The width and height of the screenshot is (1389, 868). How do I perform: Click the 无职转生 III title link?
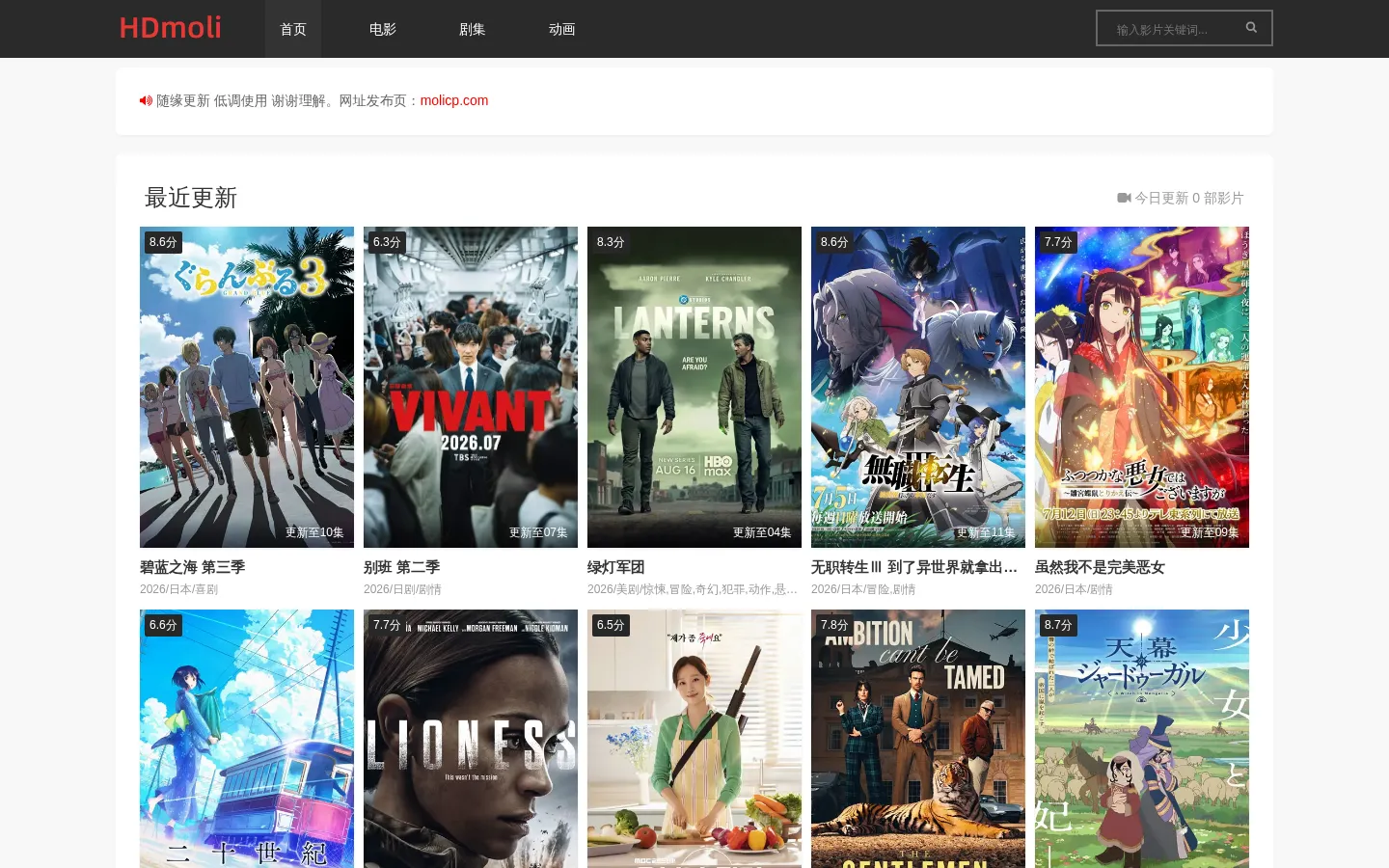click(x=914, y=567)
